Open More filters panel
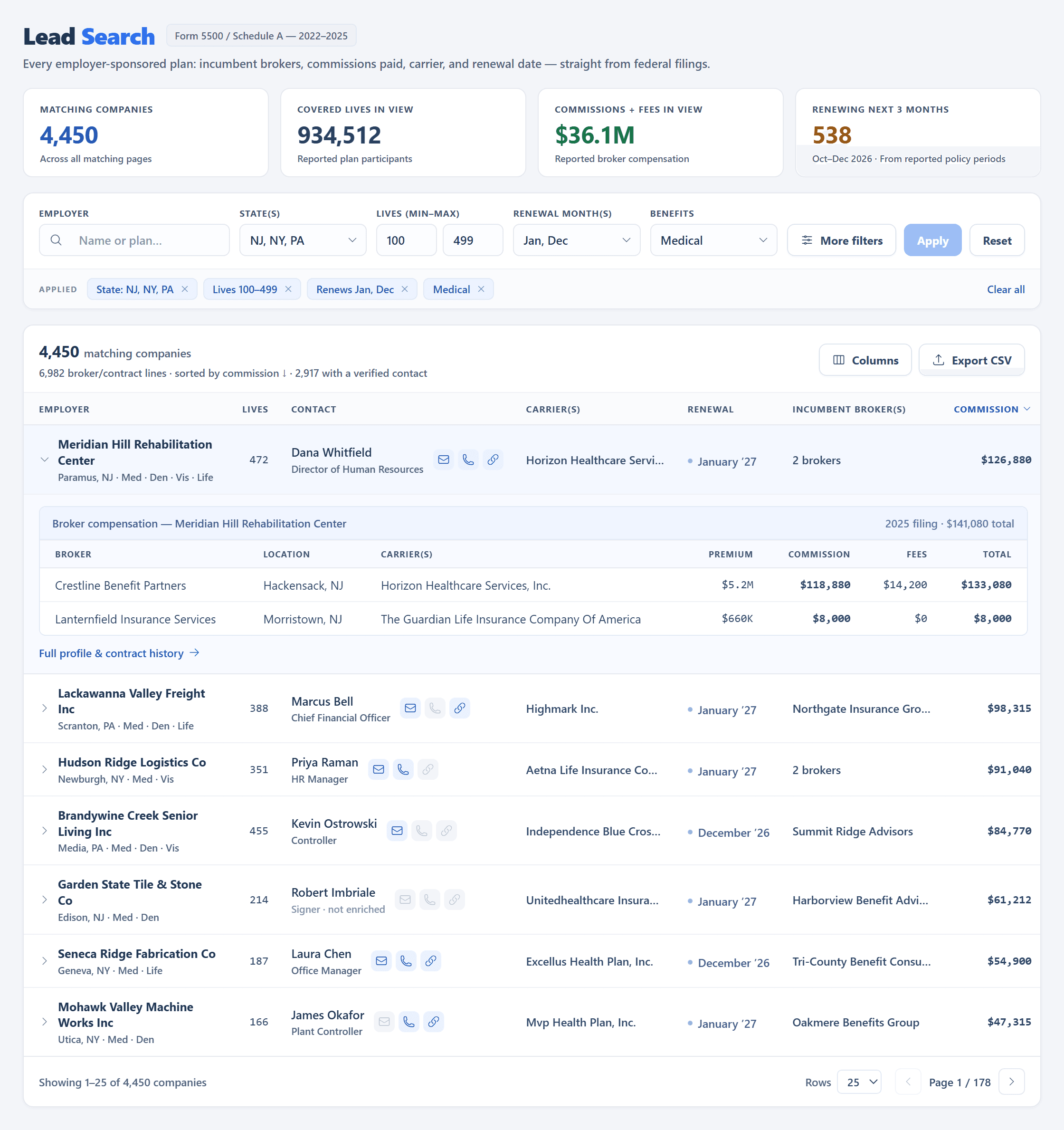Screen dimensions: 1064x1130 [x=842, y=240]
